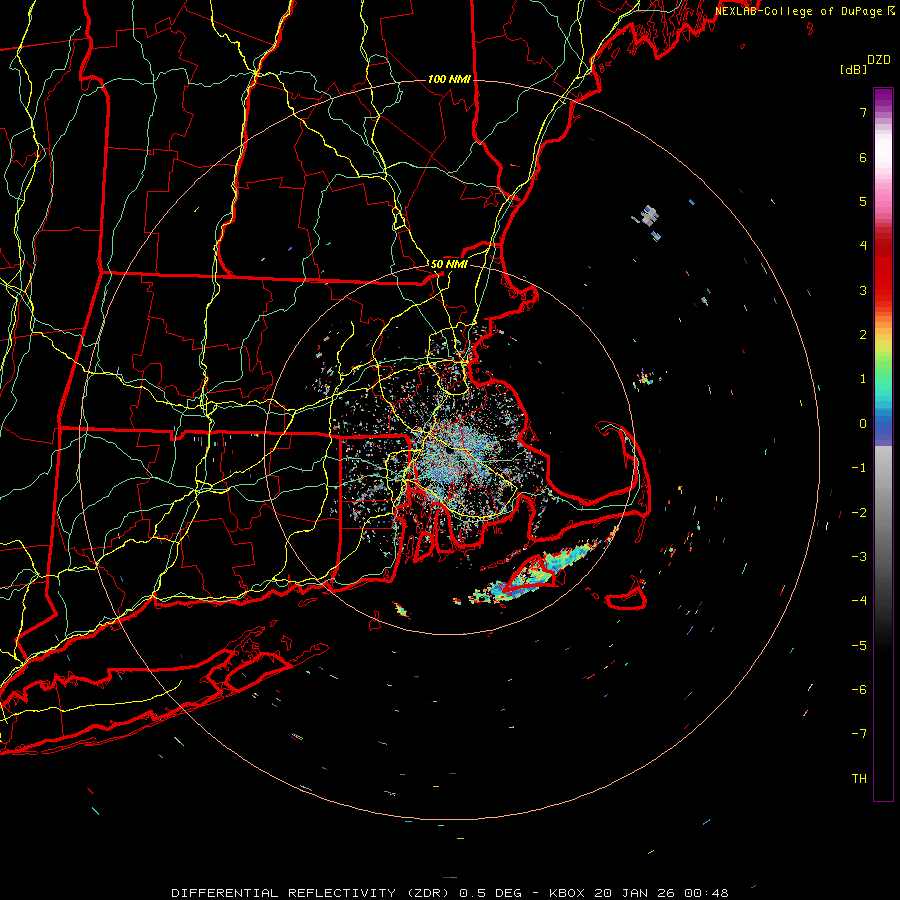Click the [dB] units label

click(852, 69)
